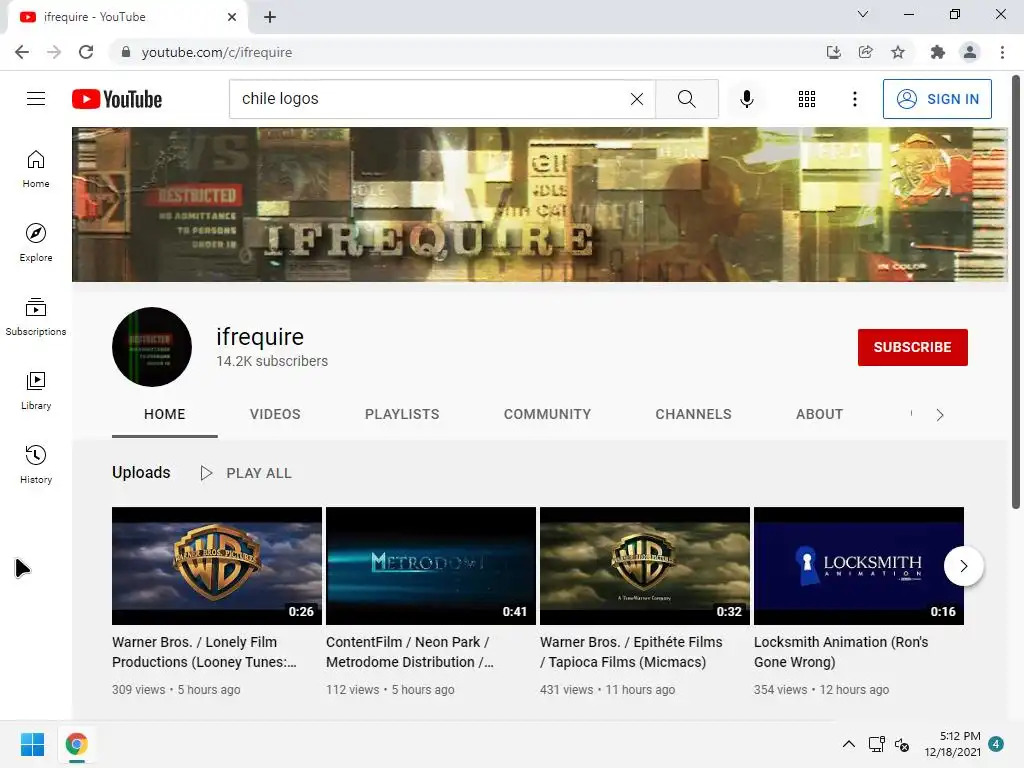
Task: Open a new tab with the plus
Action: click(x=270, y=17)
